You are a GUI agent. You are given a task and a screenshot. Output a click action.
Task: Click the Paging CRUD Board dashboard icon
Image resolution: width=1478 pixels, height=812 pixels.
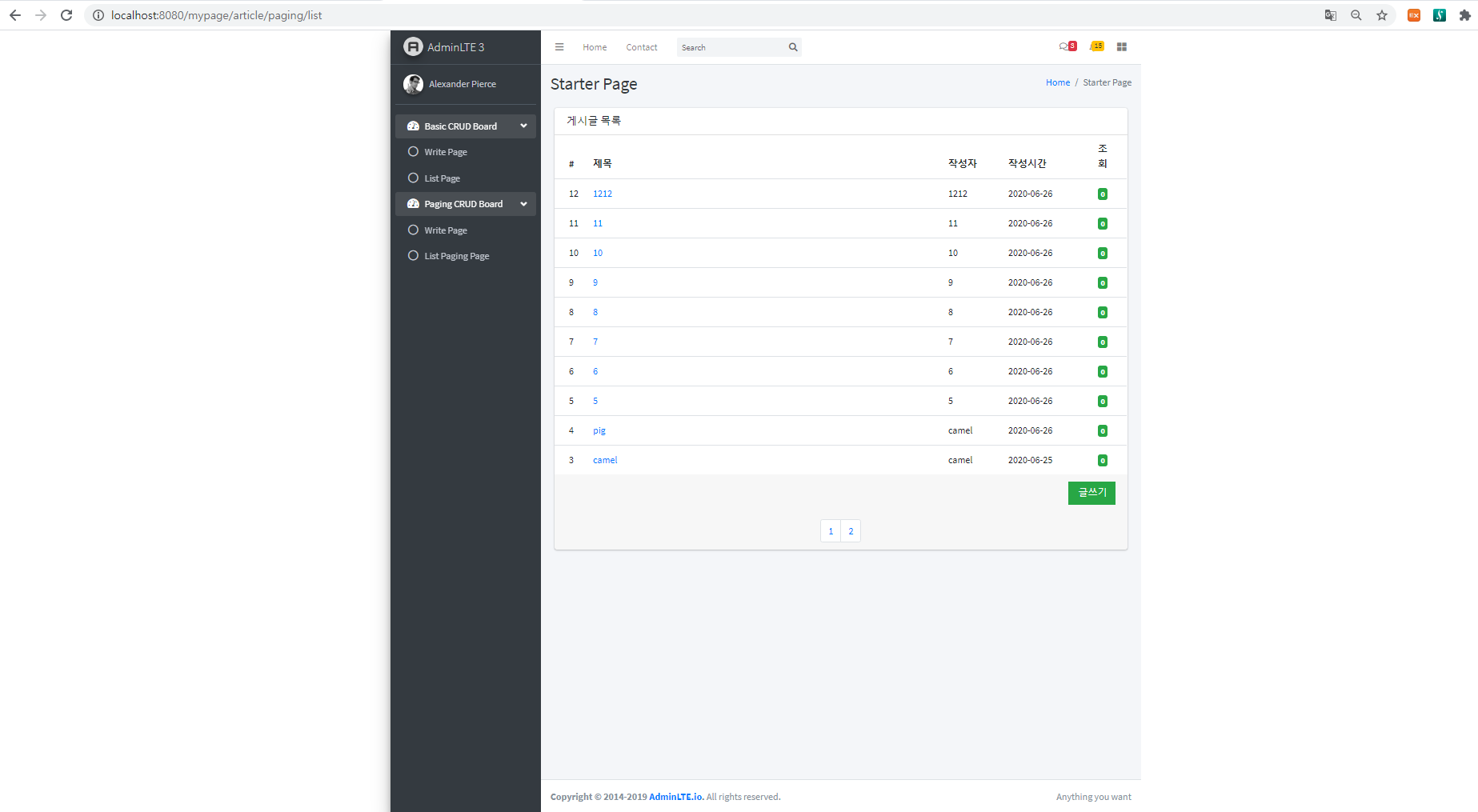point(413,204)
